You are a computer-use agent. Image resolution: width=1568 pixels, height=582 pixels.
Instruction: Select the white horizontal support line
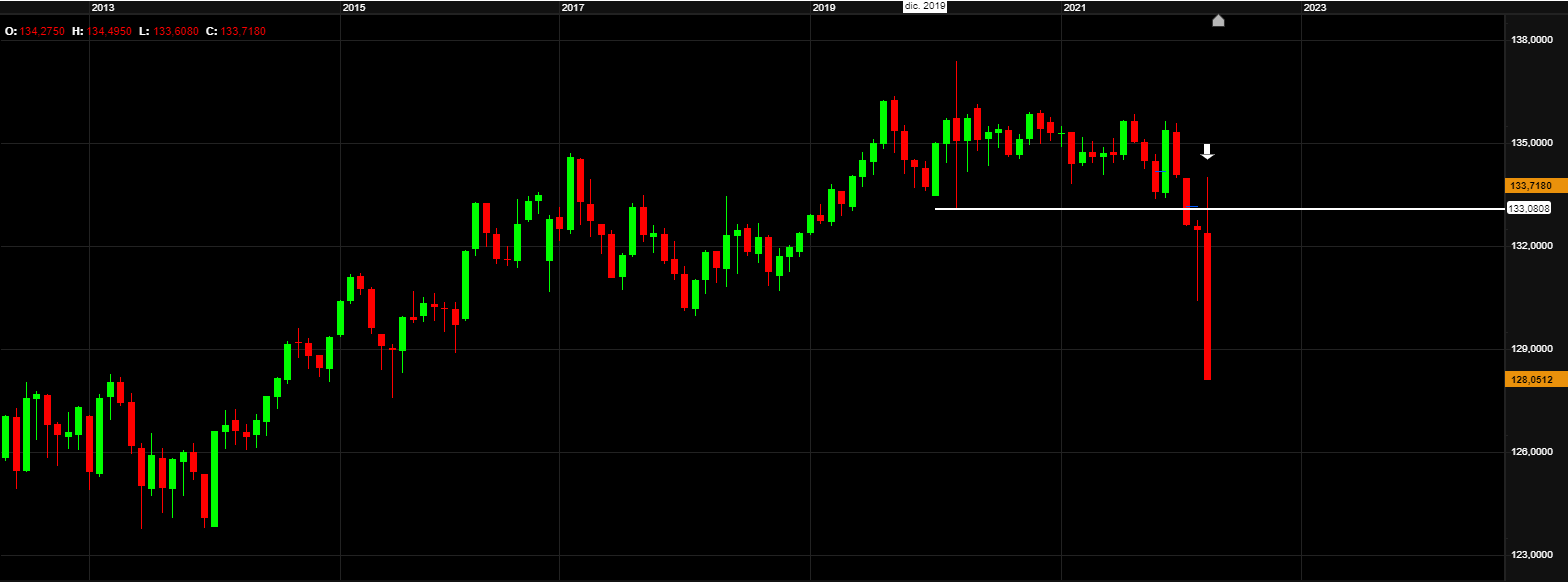tap(1219, 209)
